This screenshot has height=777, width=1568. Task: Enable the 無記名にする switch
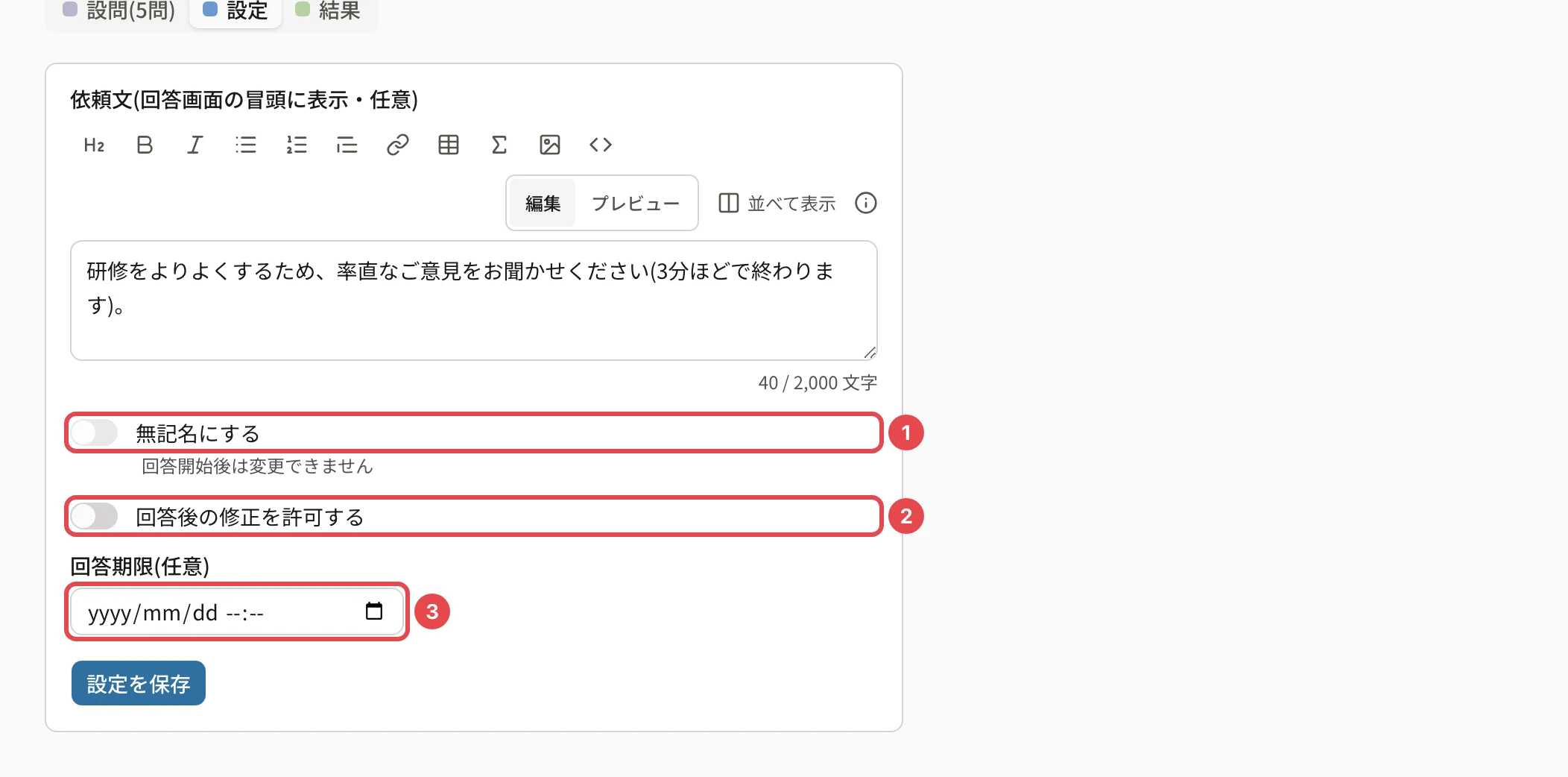pyautogui.click(x=95, y=432)
